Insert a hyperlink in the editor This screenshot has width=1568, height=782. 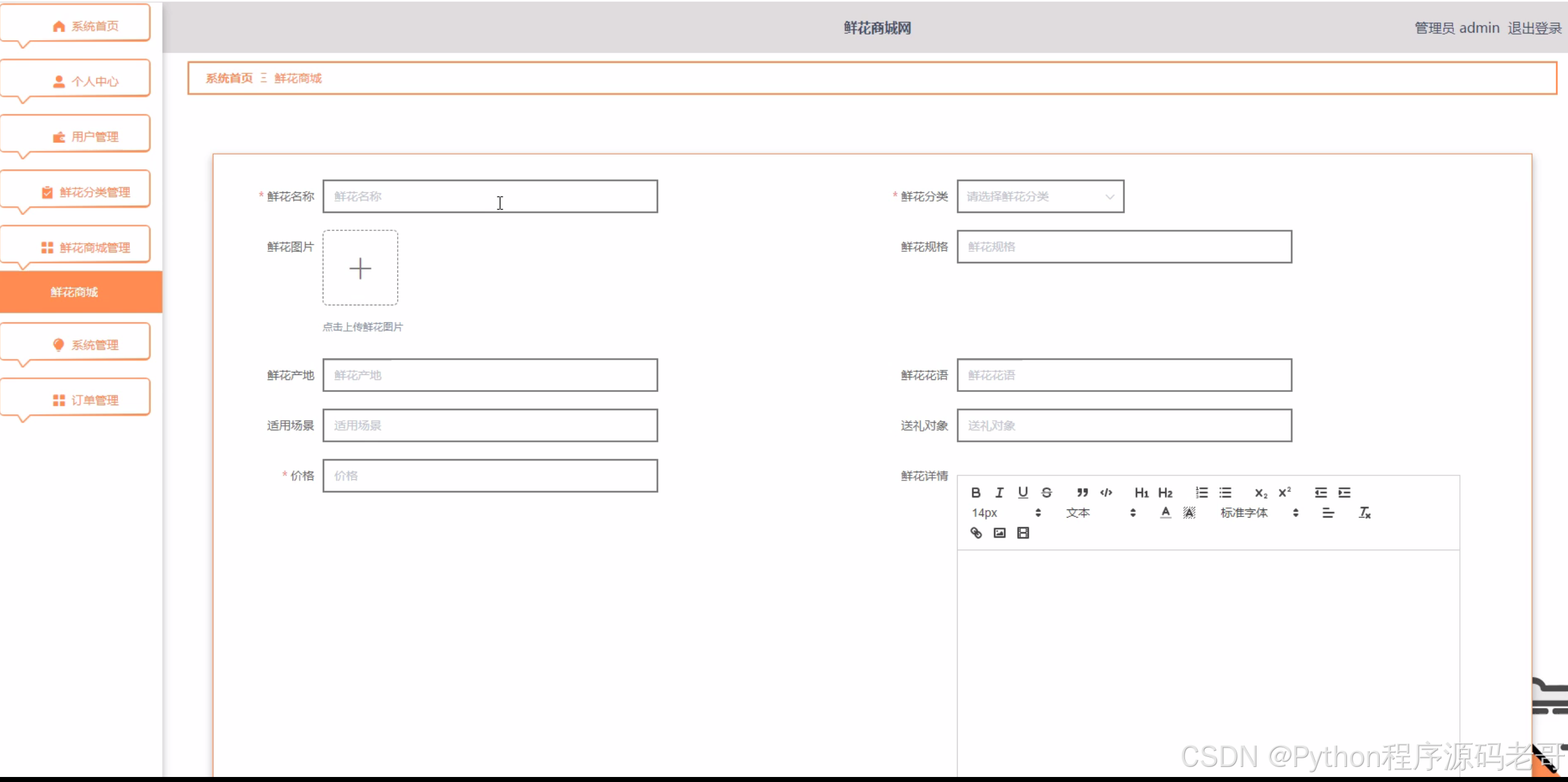[x=976, y=533]
